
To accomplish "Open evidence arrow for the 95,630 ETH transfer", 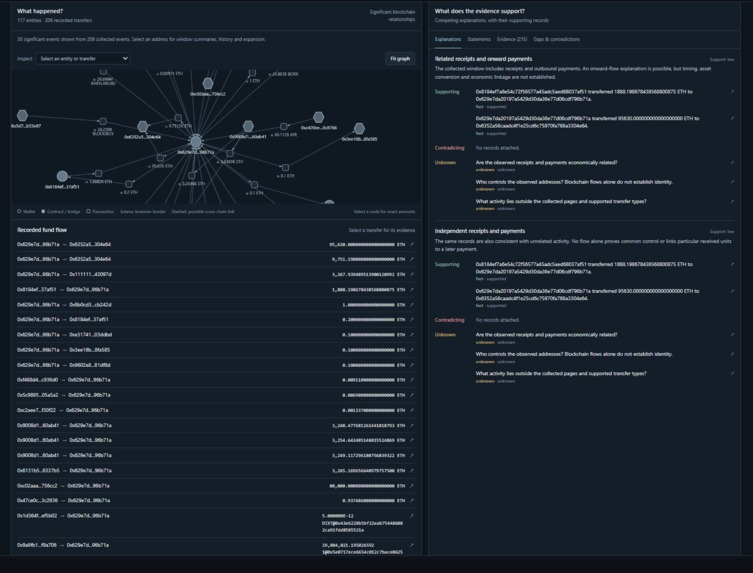I will tap(412, 244).
